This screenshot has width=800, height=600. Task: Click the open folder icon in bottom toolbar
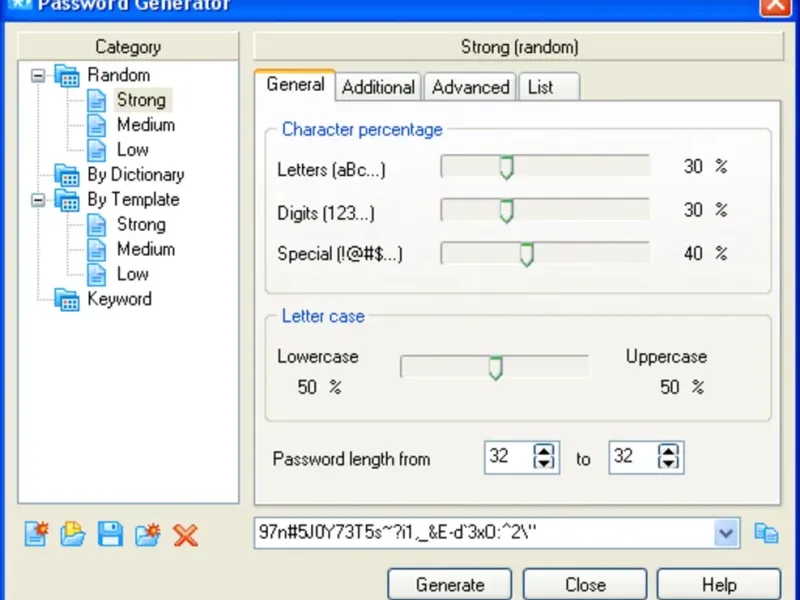coord(72,534)
